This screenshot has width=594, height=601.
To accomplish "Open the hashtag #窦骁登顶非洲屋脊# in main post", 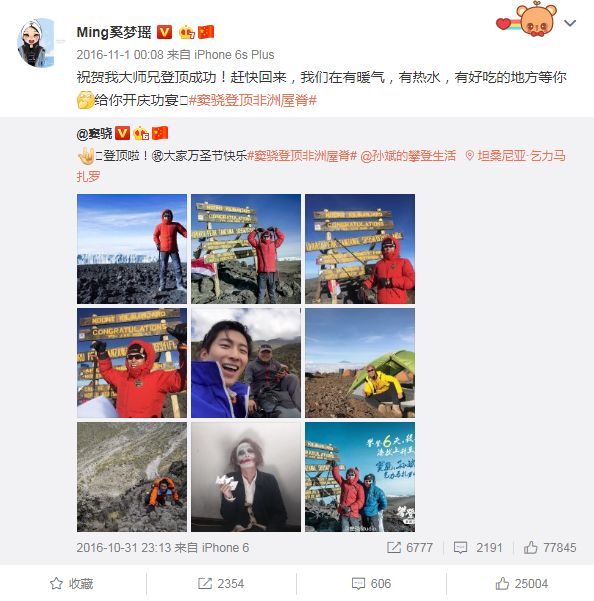I will point(253,100).
